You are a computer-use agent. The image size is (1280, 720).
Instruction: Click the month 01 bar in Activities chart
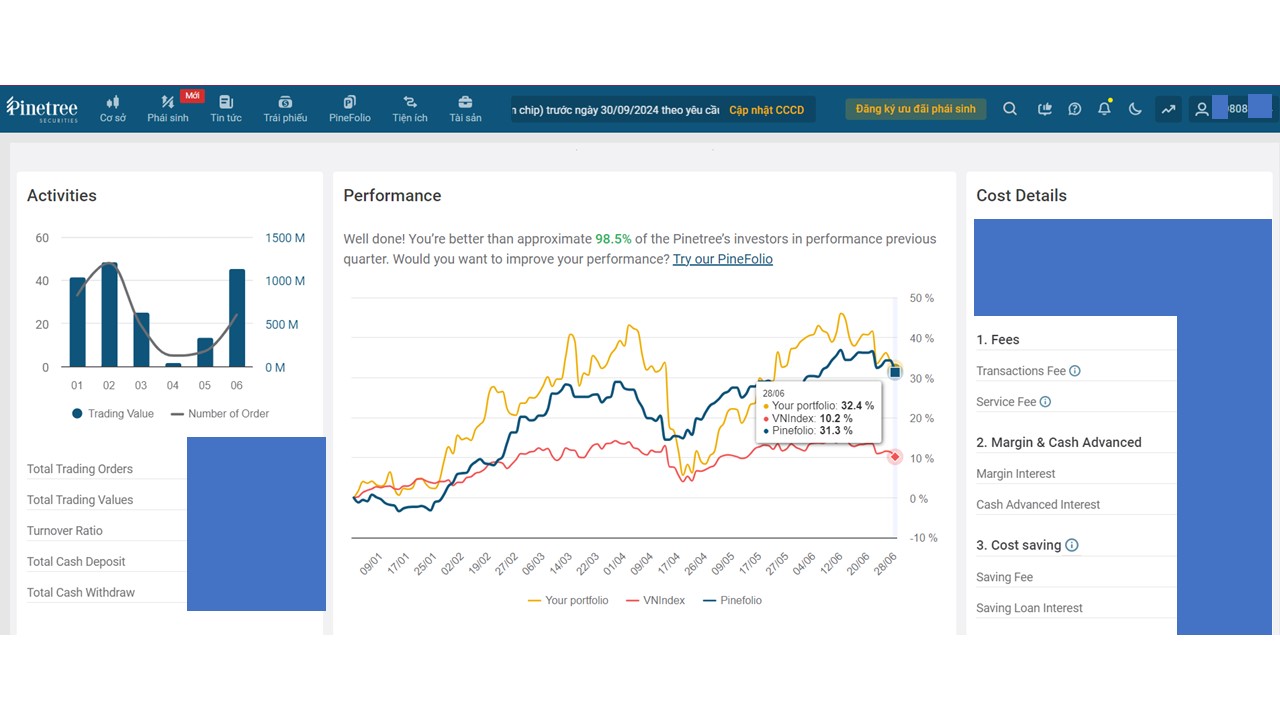77,322
